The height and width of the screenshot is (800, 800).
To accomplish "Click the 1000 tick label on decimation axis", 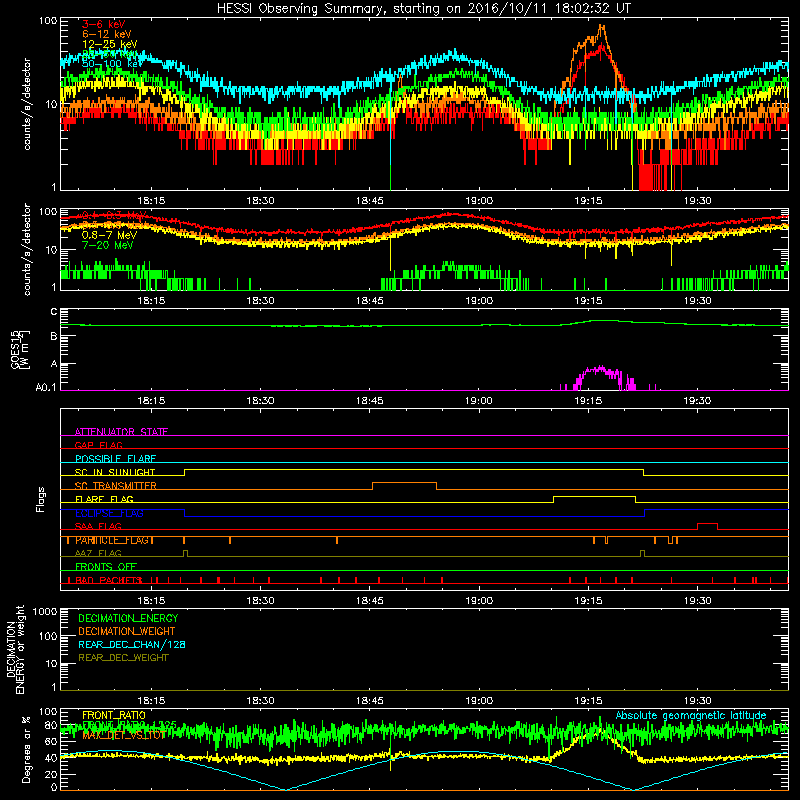I will (x=45, y=611).
